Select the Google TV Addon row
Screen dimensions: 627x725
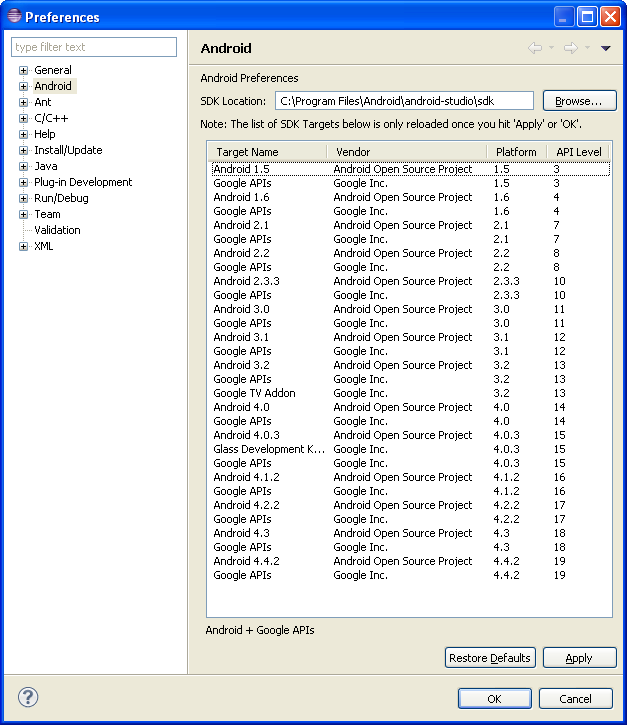(411, 393)
